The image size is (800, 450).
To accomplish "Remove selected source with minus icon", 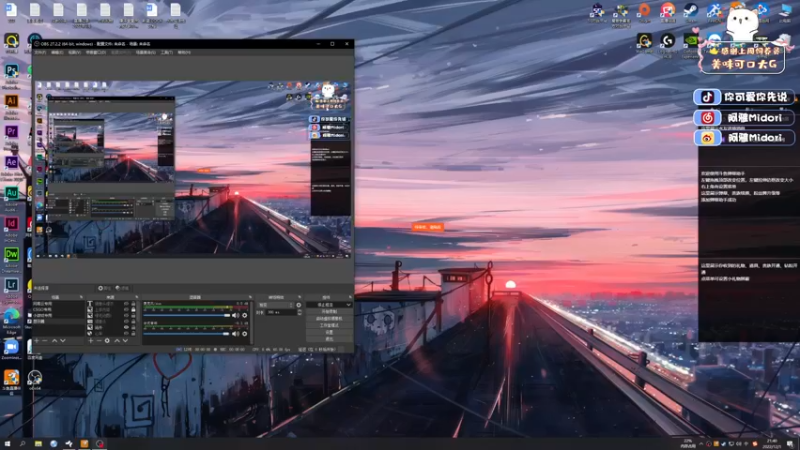I will 99,340.
